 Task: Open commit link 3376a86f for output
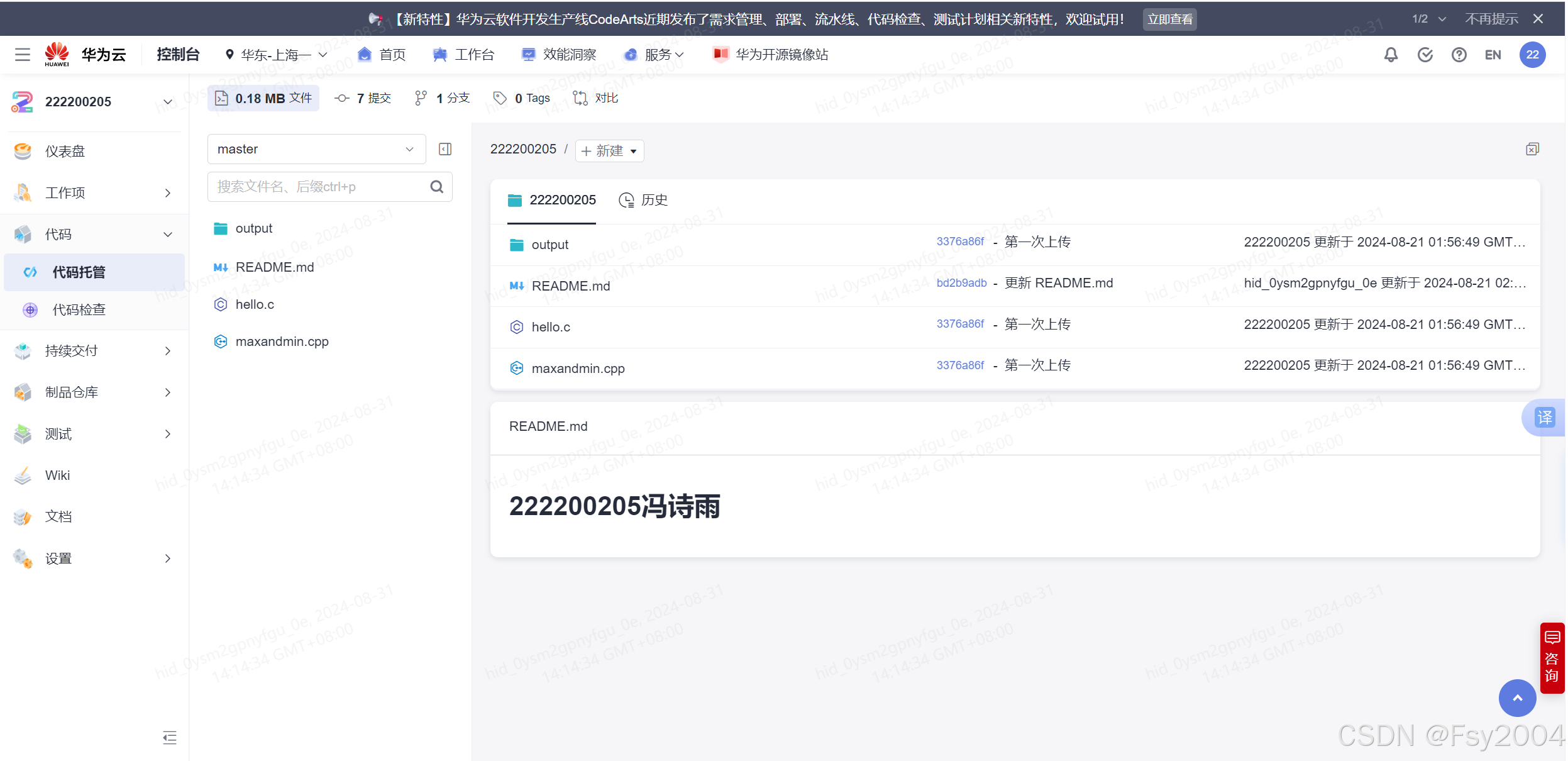960,242
